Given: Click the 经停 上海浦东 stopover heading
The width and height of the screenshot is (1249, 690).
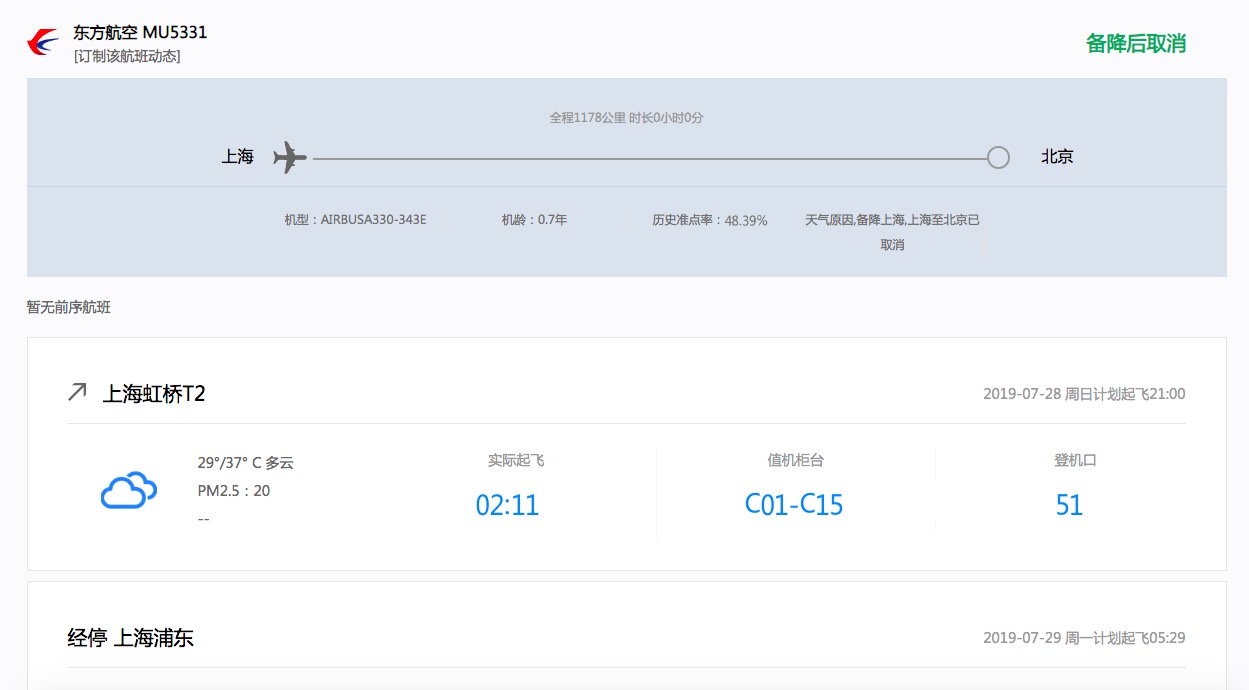Looking at the screenshot, I should (130, 638).
